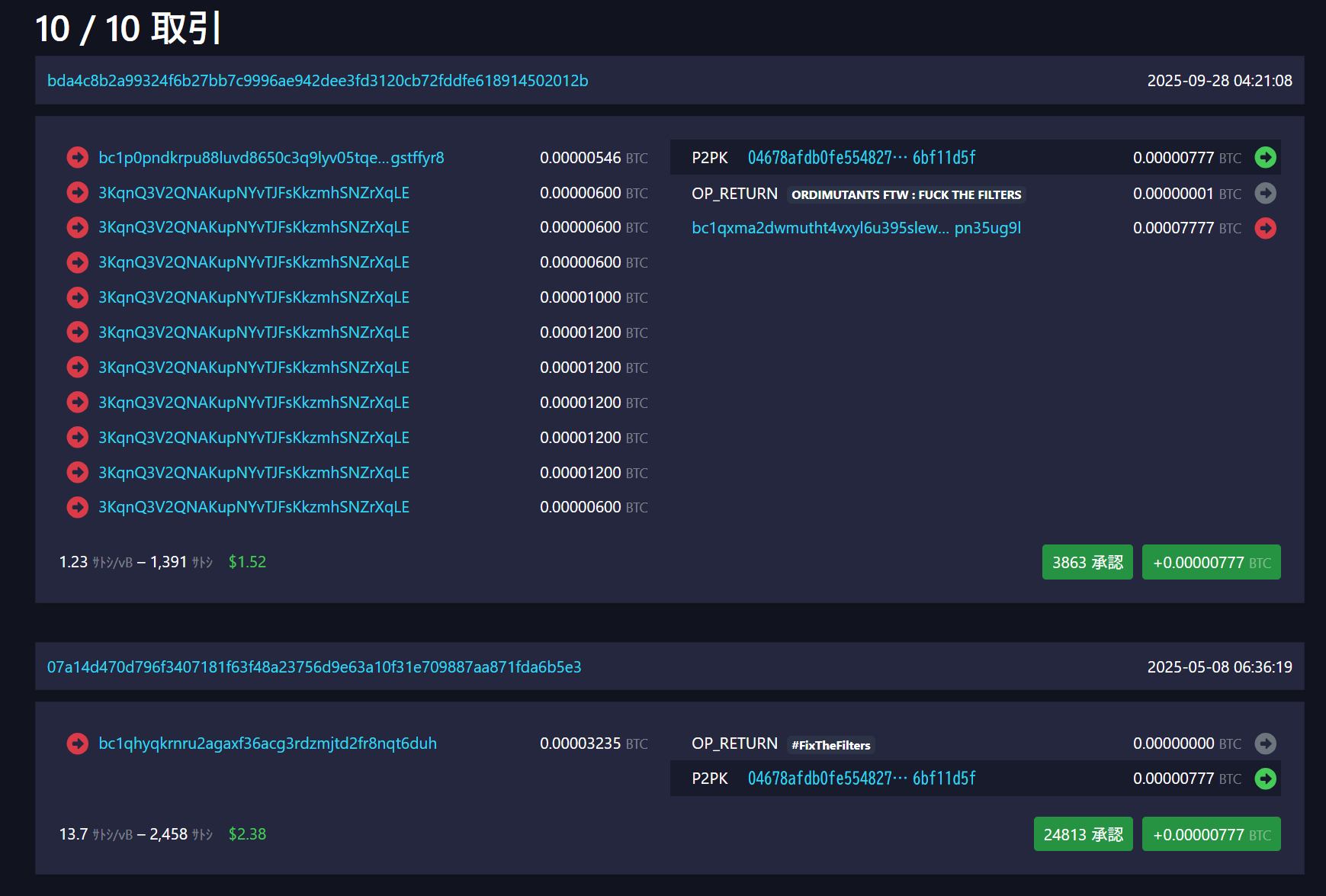Click the red arrow beside the bc1qxma2dwmutht output
This screenshot has width=1326, height=896.
1265,228
